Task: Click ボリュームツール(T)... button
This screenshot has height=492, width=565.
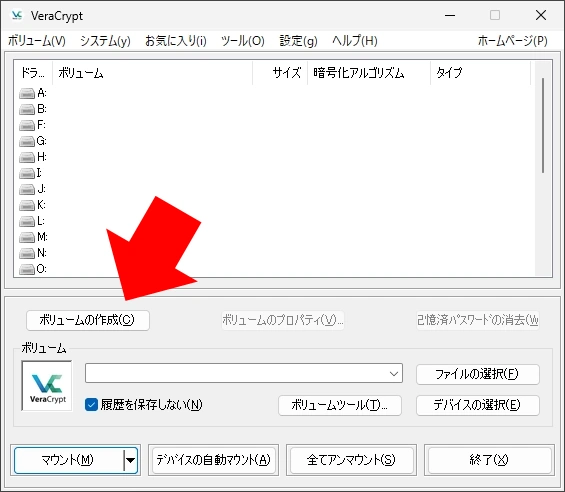Action: pyautogui.click(x=340, y=405)
